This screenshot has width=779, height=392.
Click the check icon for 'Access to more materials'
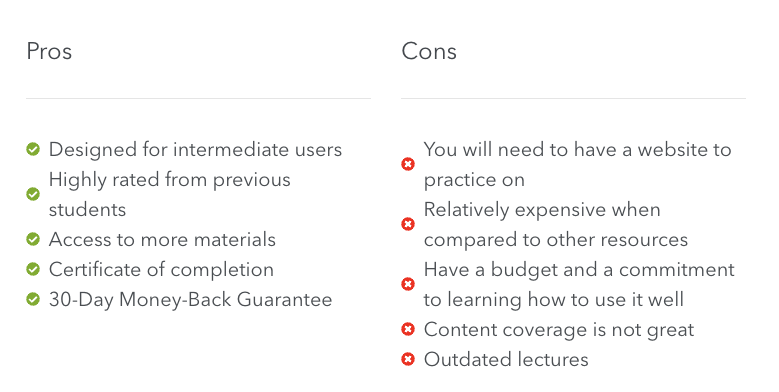(33, 239)
